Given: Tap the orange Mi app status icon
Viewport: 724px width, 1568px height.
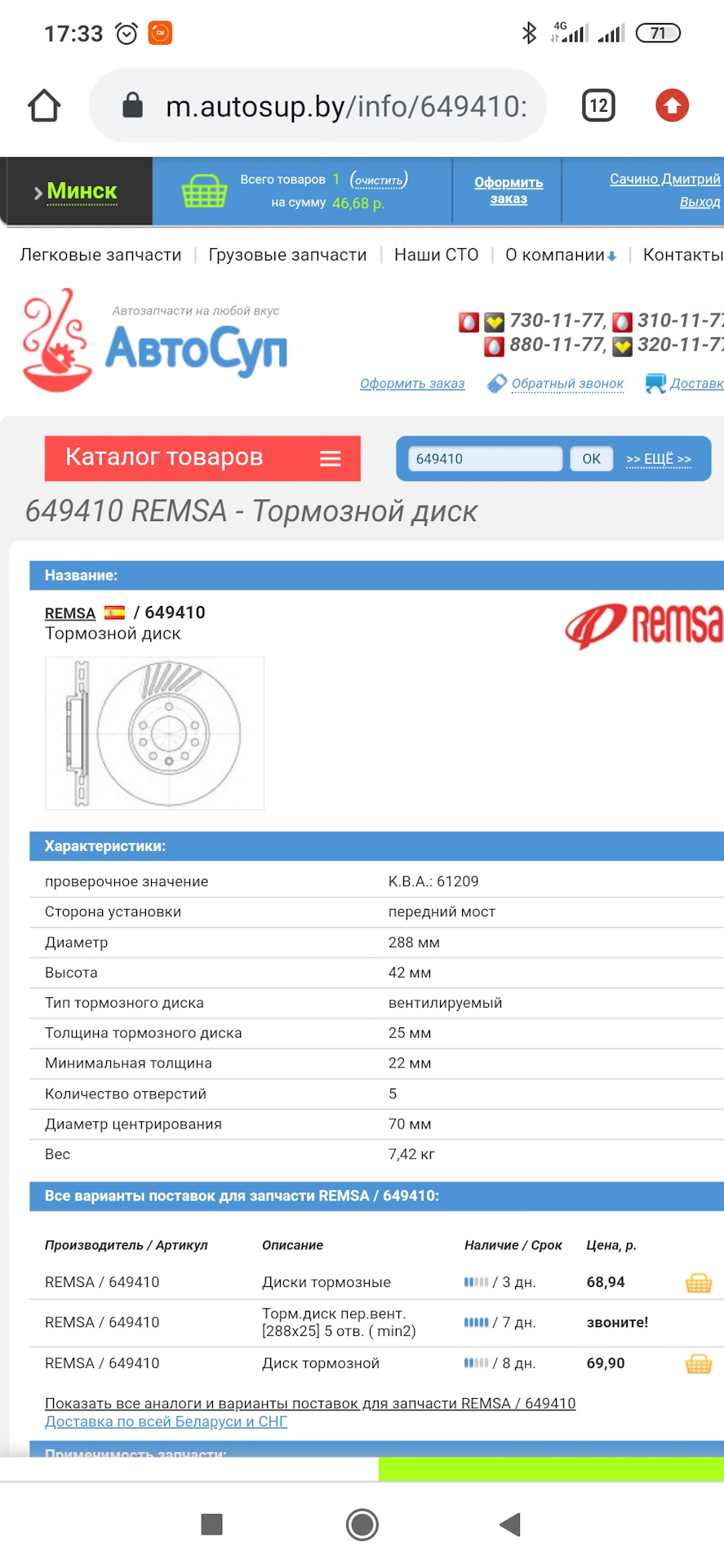Looking at the screenshot, I should click(x=160, y=33).
